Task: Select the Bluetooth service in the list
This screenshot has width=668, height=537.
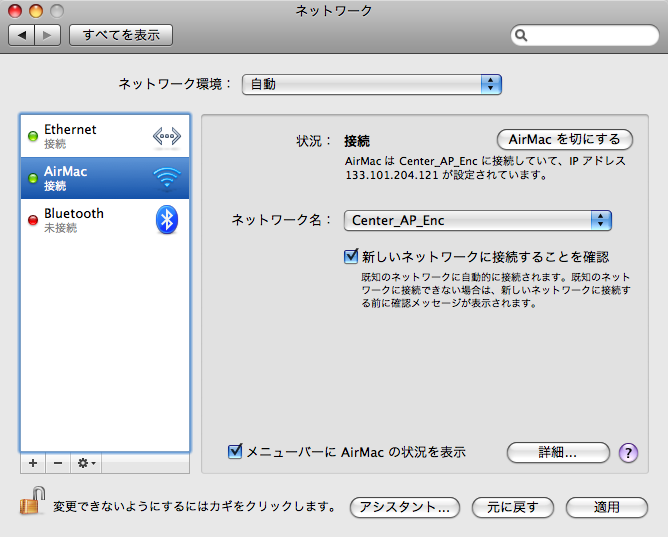Action: pos(105,220)
